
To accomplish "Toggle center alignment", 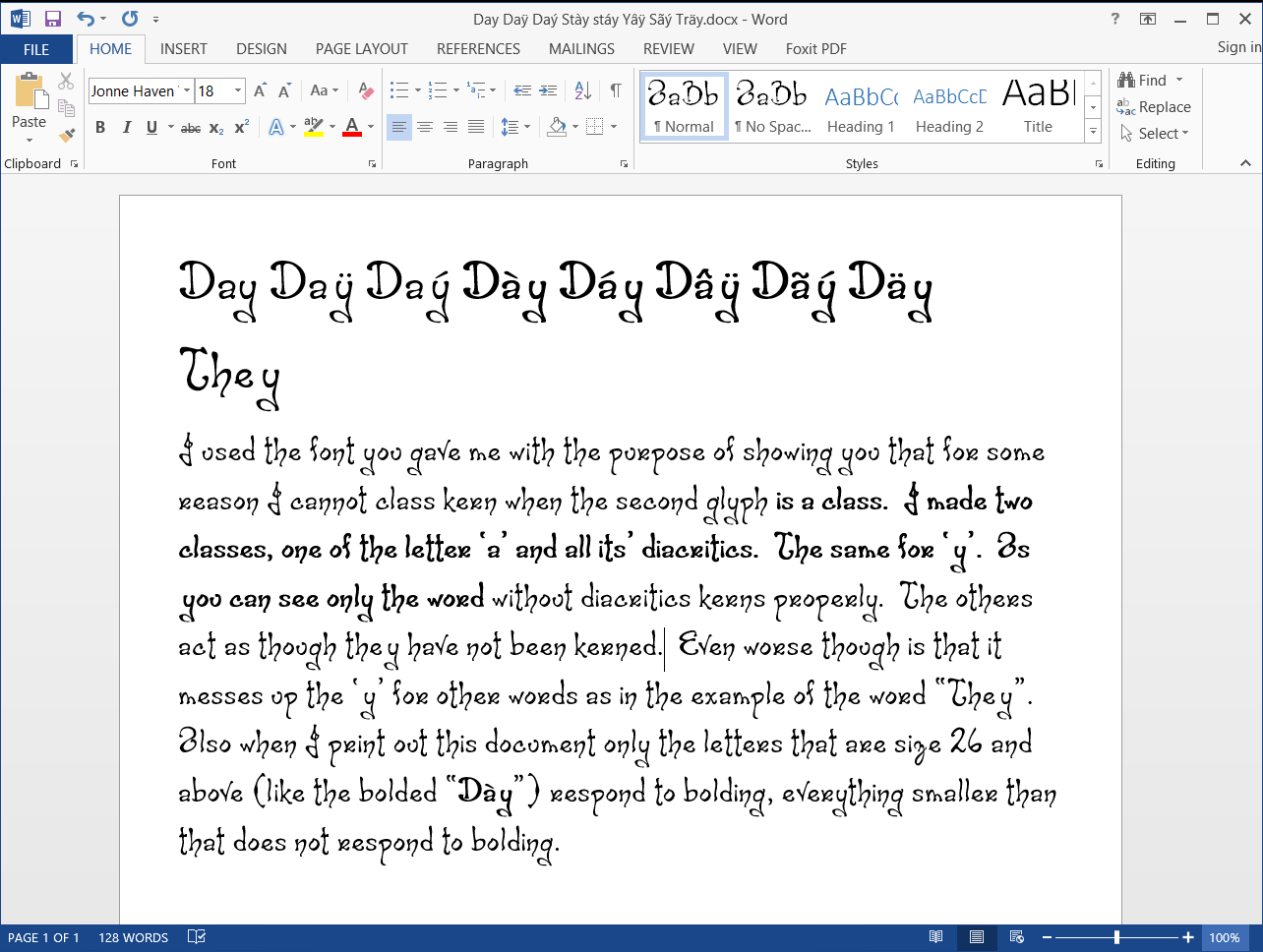I will tap(425, 127).
